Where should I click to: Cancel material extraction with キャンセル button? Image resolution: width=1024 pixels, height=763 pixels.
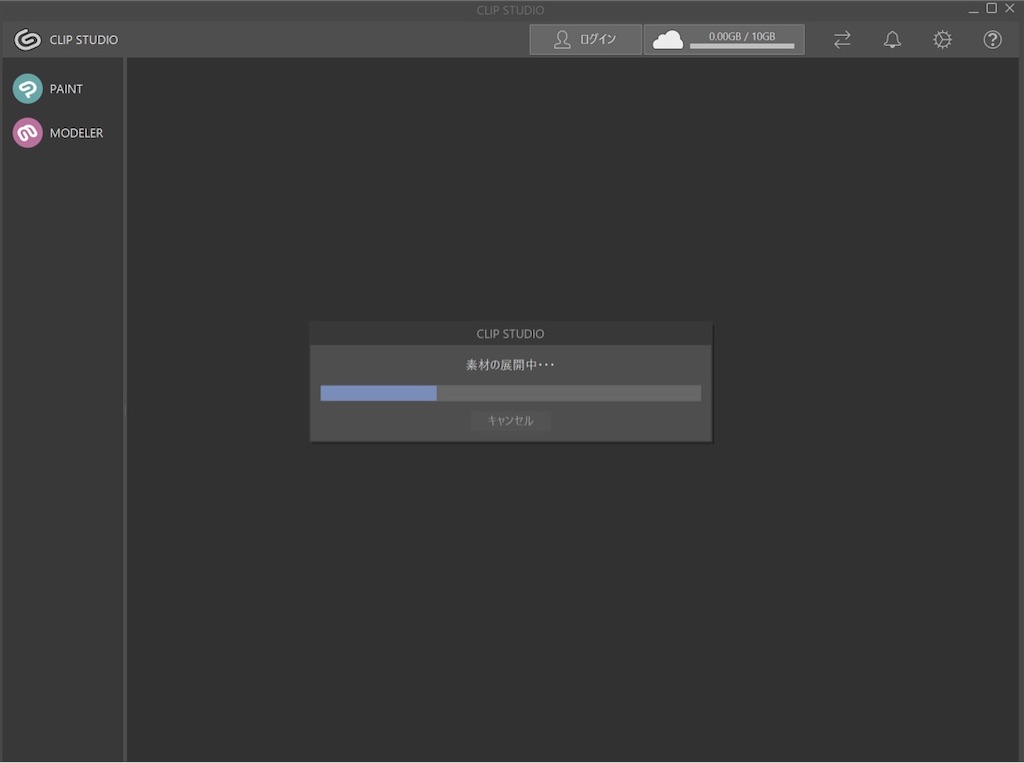click(511, 420)
